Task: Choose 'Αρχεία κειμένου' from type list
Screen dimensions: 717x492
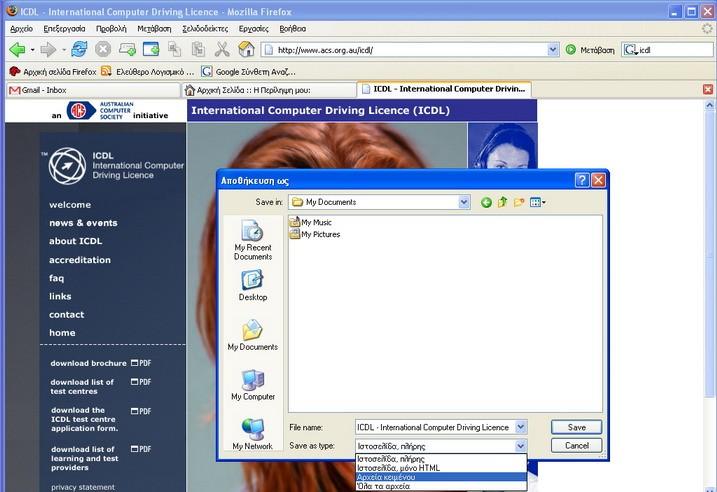Action: pyautogui.click(x=441, y=477)
